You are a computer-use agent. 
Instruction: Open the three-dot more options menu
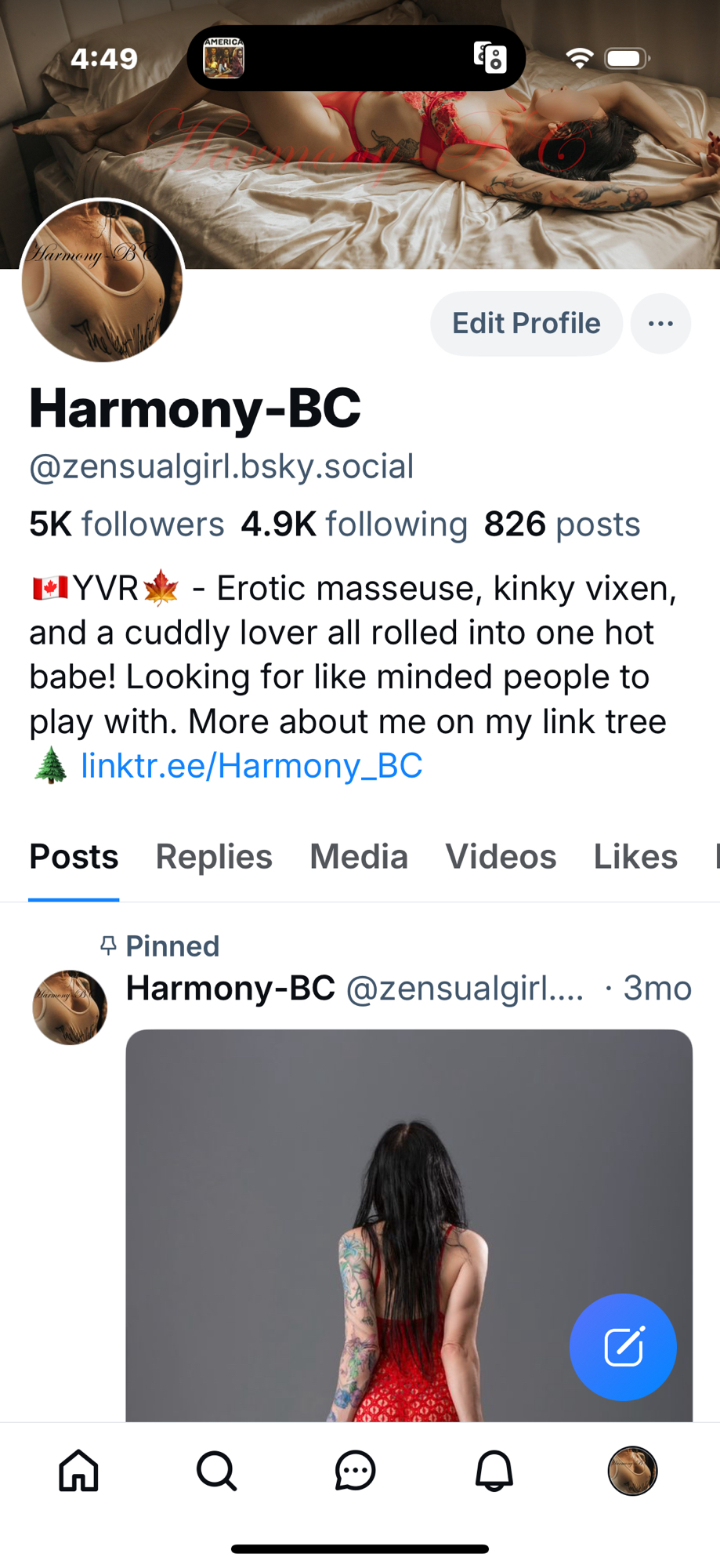(x=660, y=324)
